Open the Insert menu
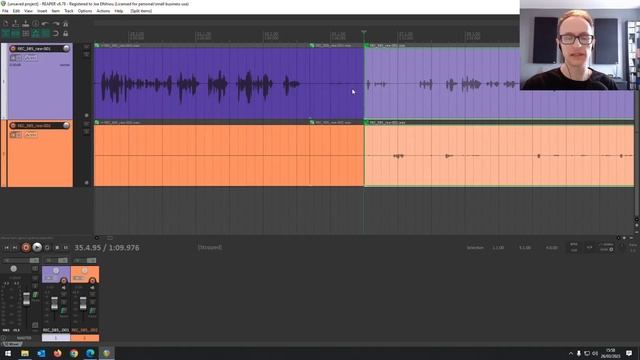Viewport: 640px width, 360px height. point(42,11)
